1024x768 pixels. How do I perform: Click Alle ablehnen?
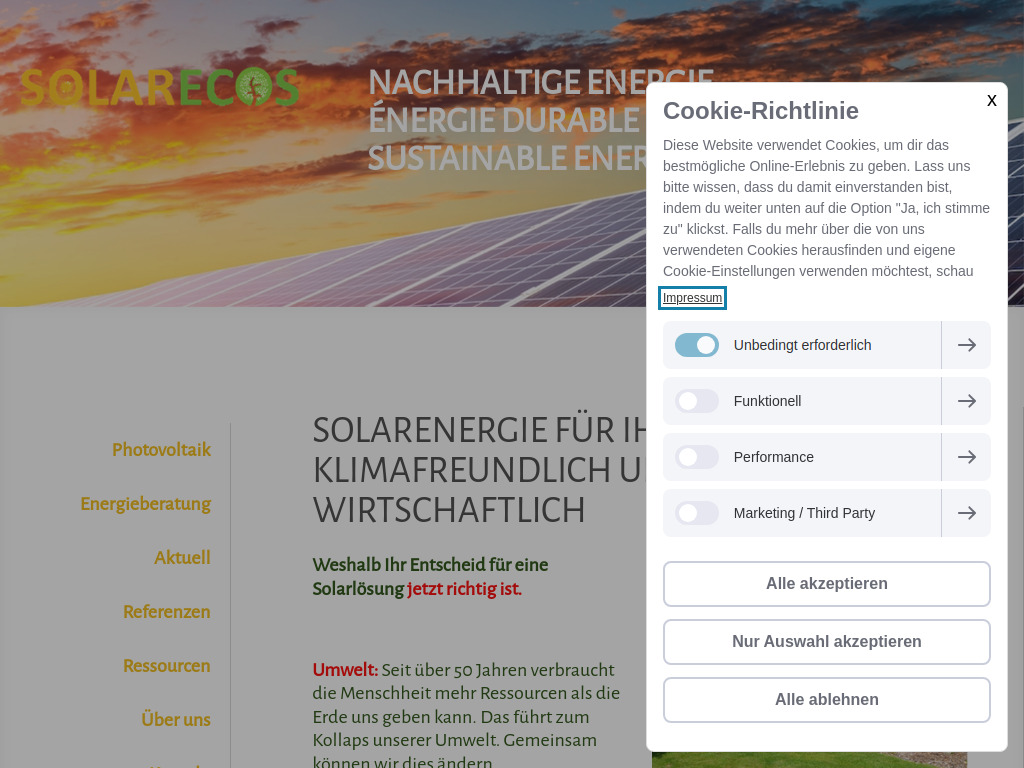pos(826,699)
